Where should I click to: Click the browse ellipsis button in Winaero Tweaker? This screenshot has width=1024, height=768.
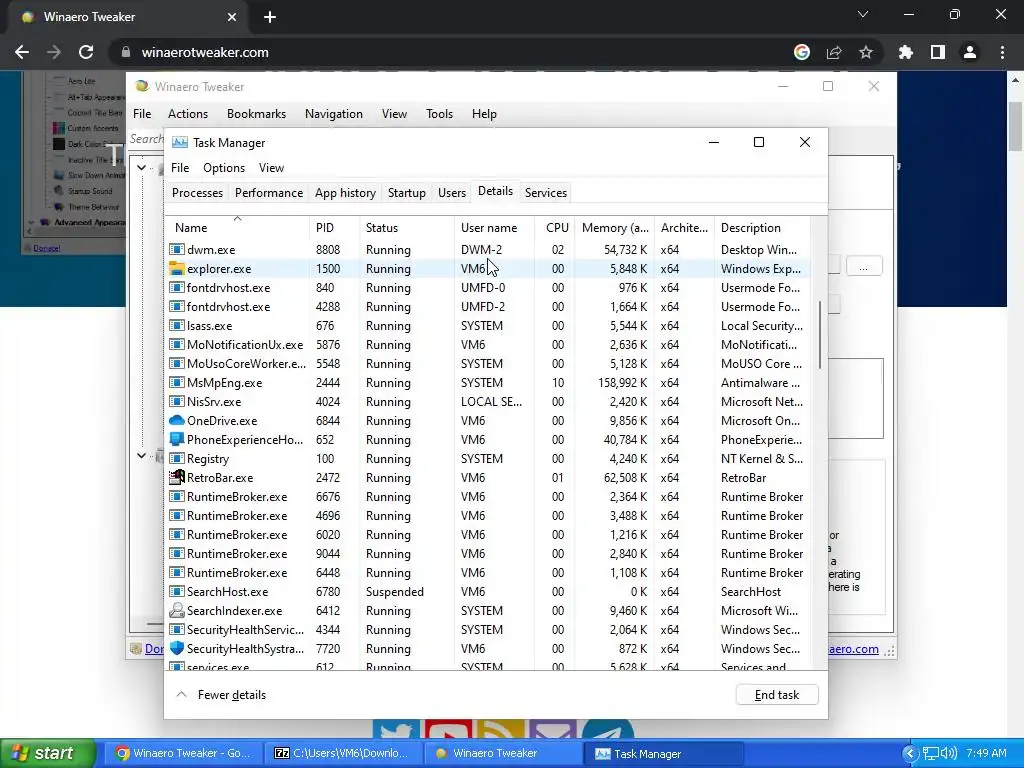(863, 266)
